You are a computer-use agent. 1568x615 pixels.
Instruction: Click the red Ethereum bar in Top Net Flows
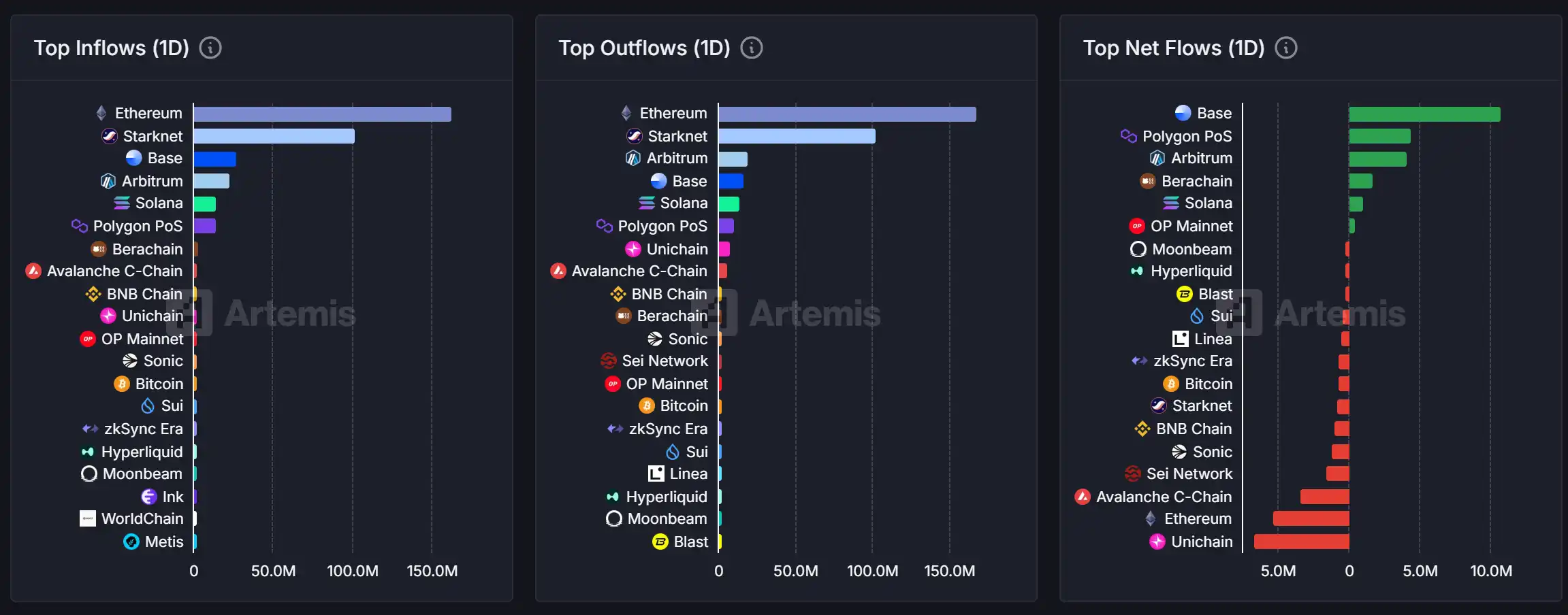pos(1311,518)
